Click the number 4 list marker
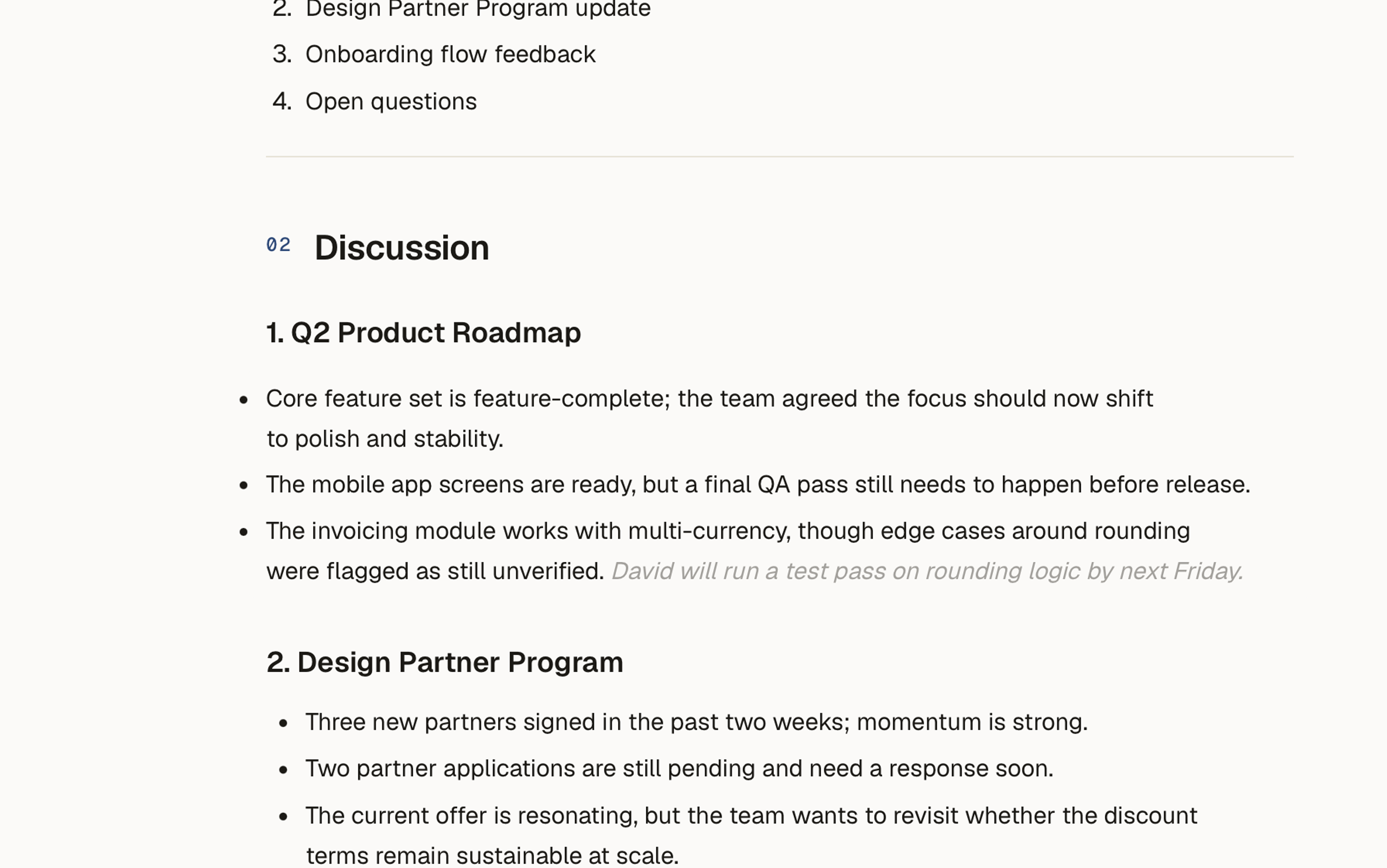Screen dimensions: 1387x868 (282, 102)
